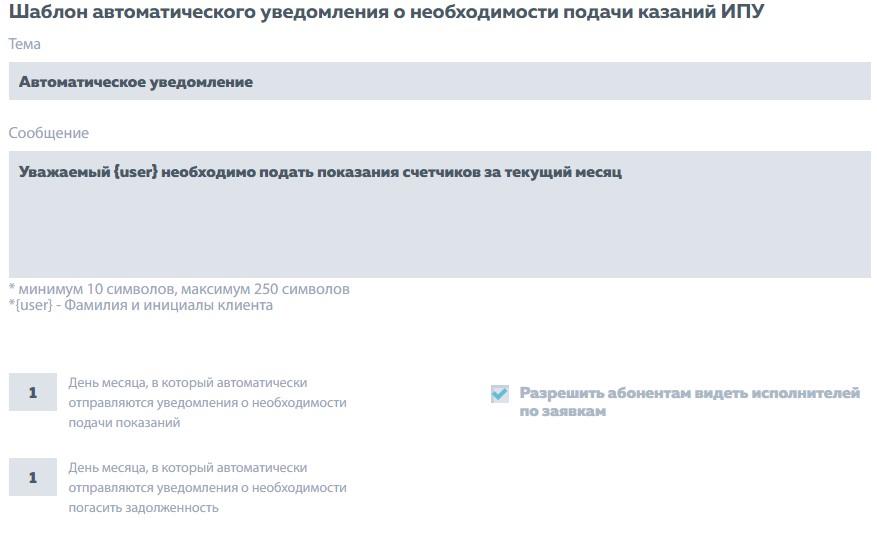The height and width of the screenshot is (548, 877).
Task: Click the hint '{user} - Фамилия и инициалы клиента'
Action: pyautogui.click(x=141, y=305)
